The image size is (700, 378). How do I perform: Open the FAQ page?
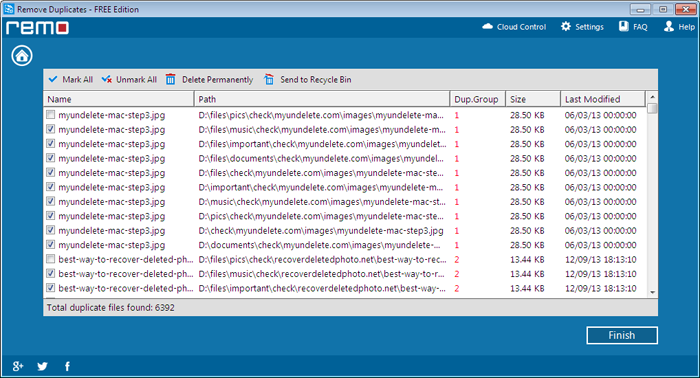(633, 27)
